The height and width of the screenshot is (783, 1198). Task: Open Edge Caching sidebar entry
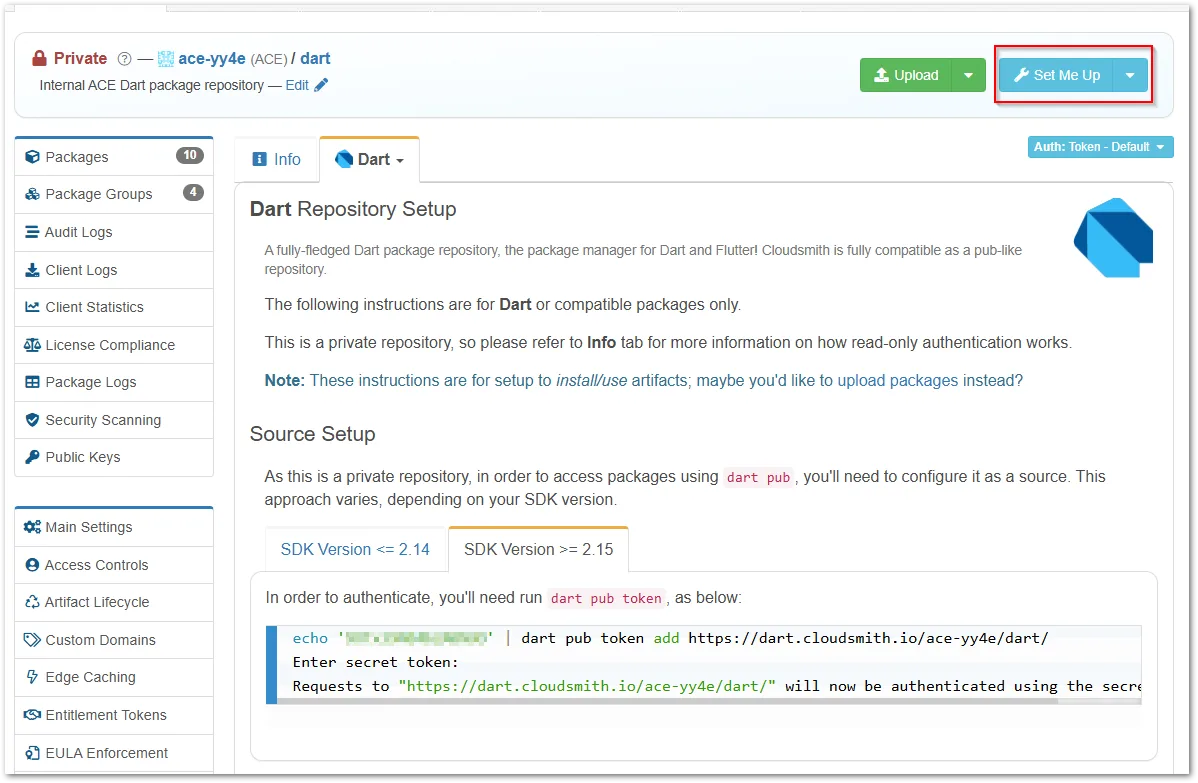[x=114, y=677]
